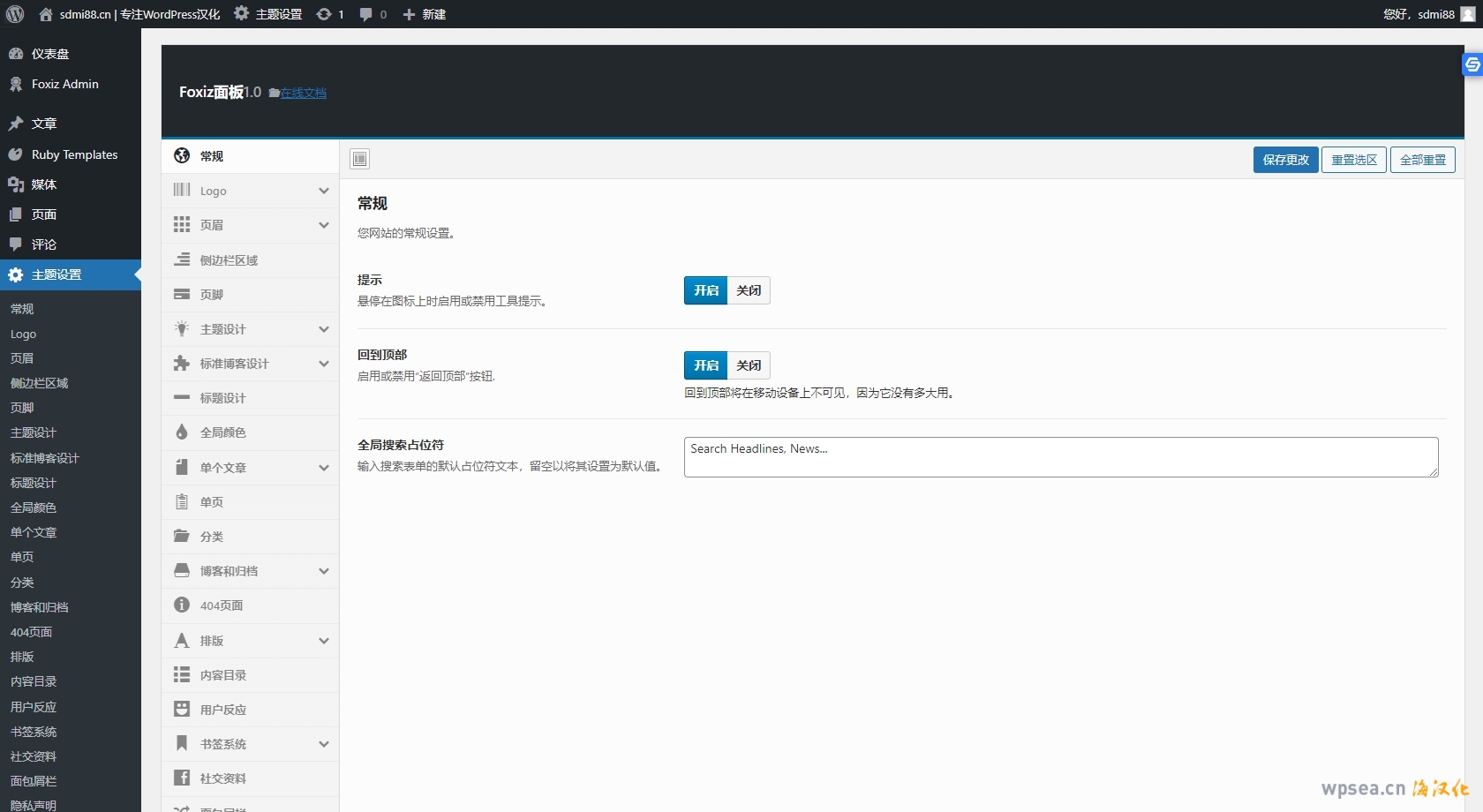Click the sidebar-align icon for 侧边栏区域
1483x812 pixels.
(x=182, y=259)
